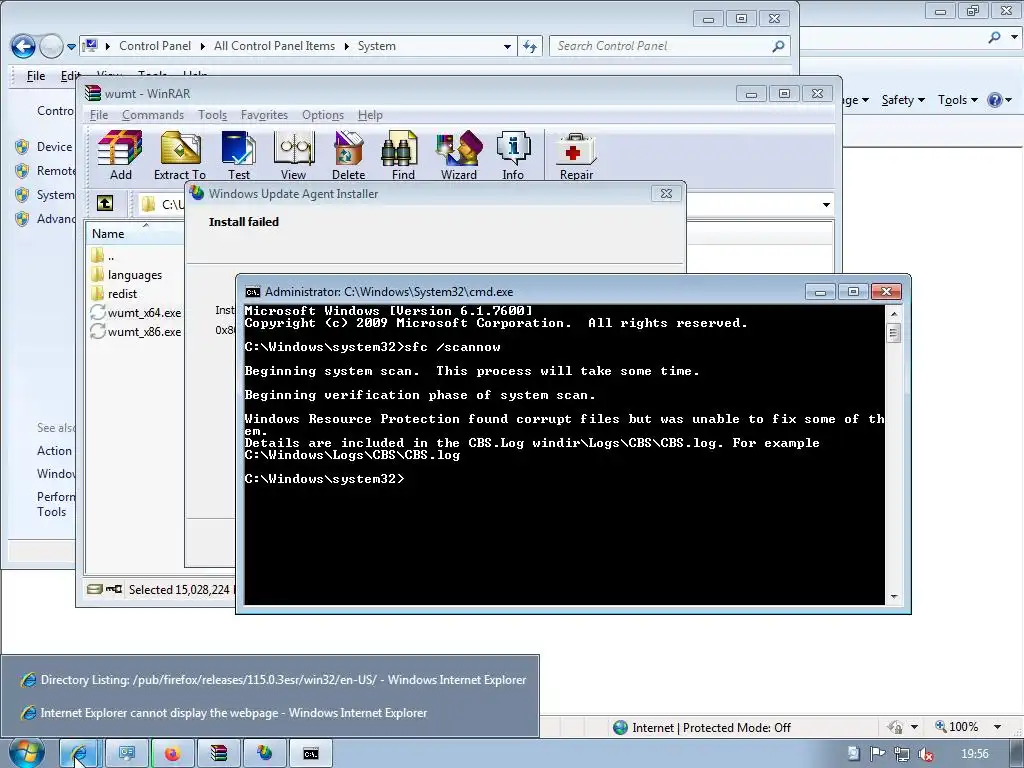This screenshot has width=1024, height=768.
Task: Open WinRAR Tools menu
Action: coord(212,115)
